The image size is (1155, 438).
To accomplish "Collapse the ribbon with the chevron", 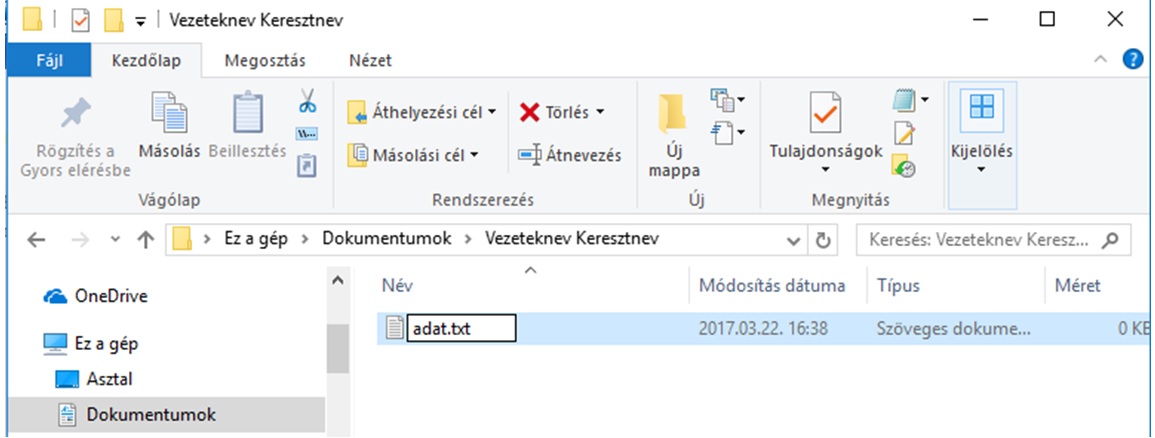I will 1100,60.
